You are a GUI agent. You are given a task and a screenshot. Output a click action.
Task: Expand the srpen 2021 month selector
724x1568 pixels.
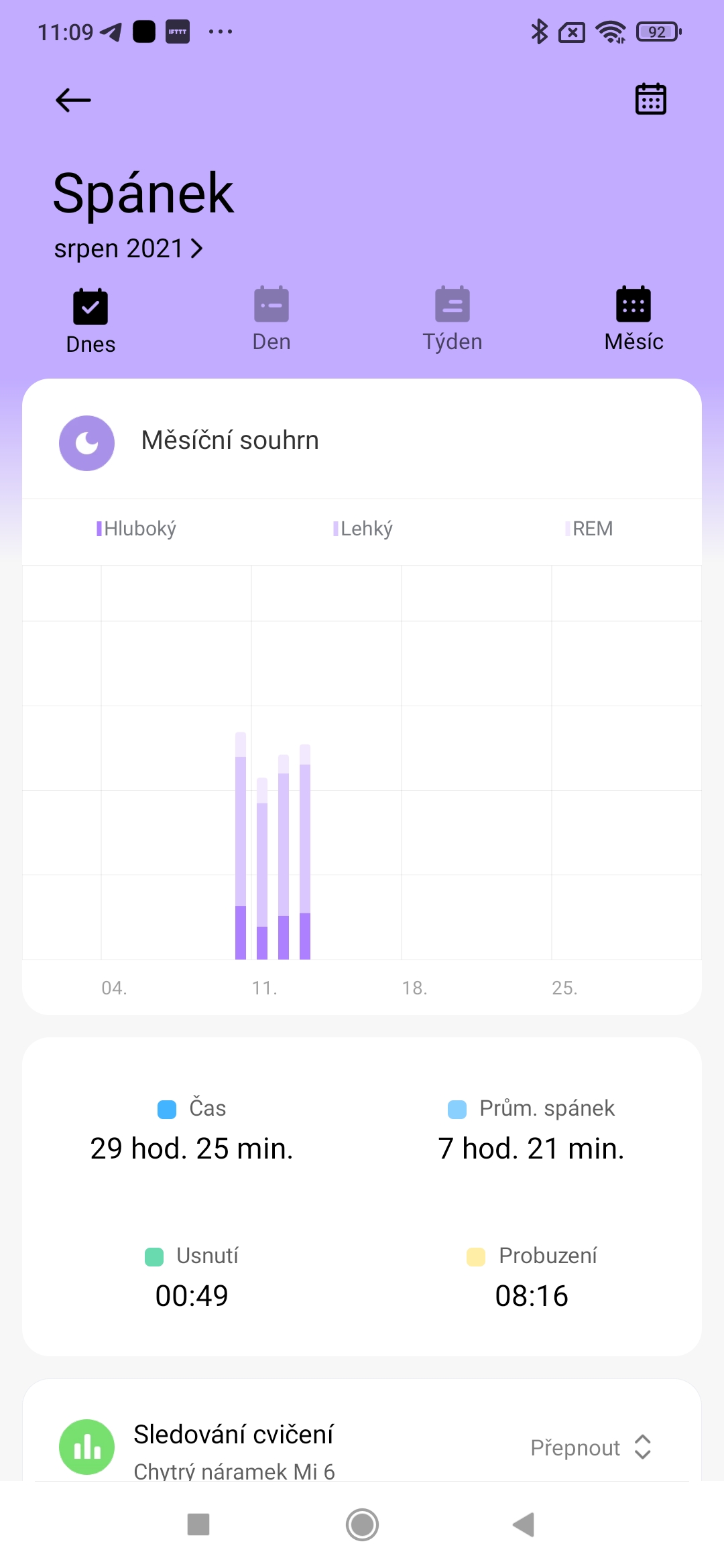[x=128, y=249]
